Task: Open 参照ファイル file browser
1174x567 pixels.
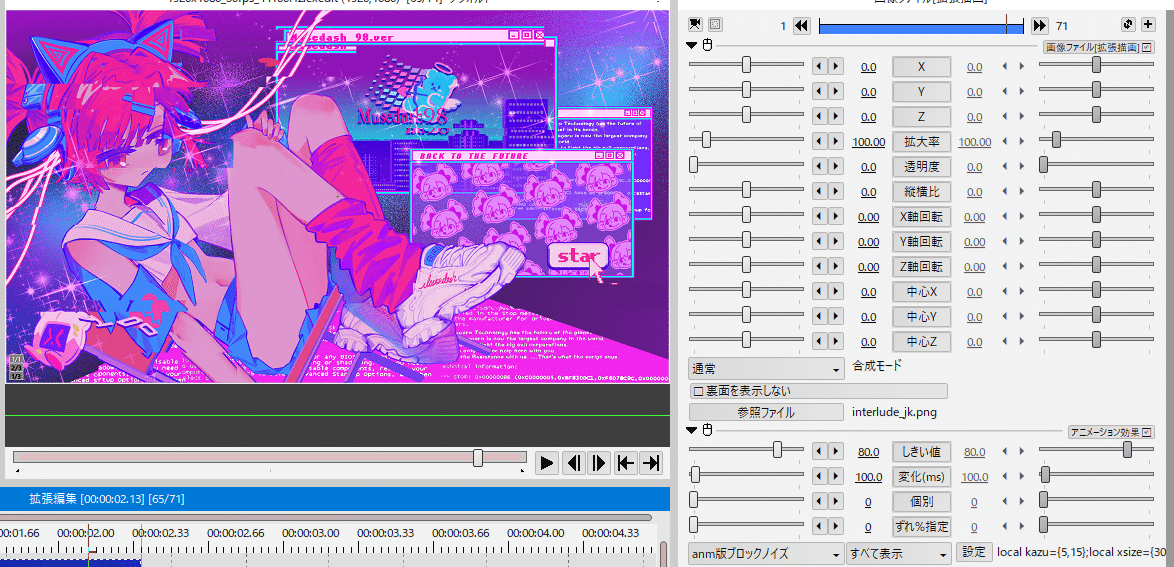Action: click(766, 412)
